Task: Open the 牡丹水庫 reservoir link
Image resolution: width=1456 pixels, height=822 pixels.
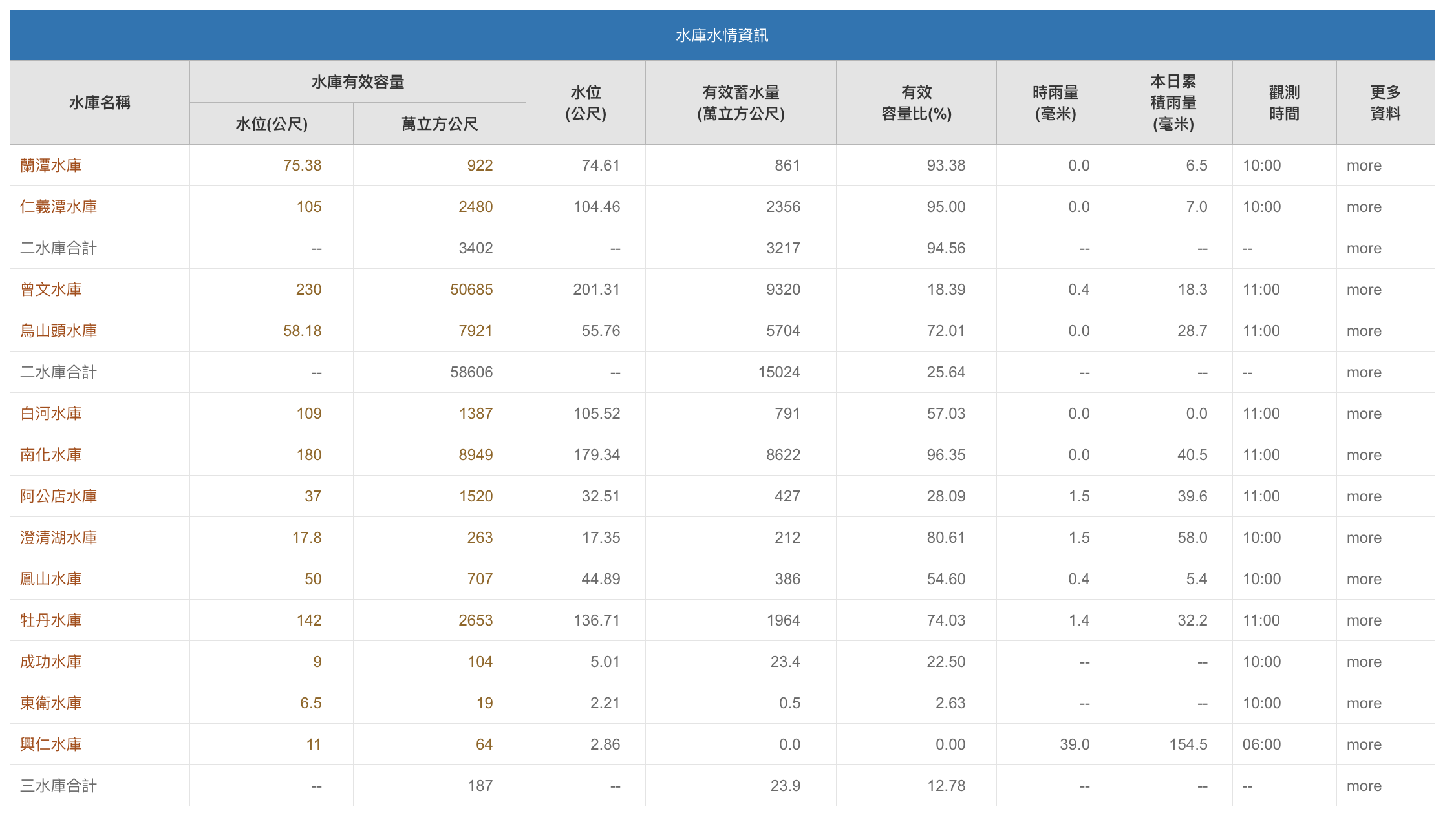Action: click(x=50, y=620)
